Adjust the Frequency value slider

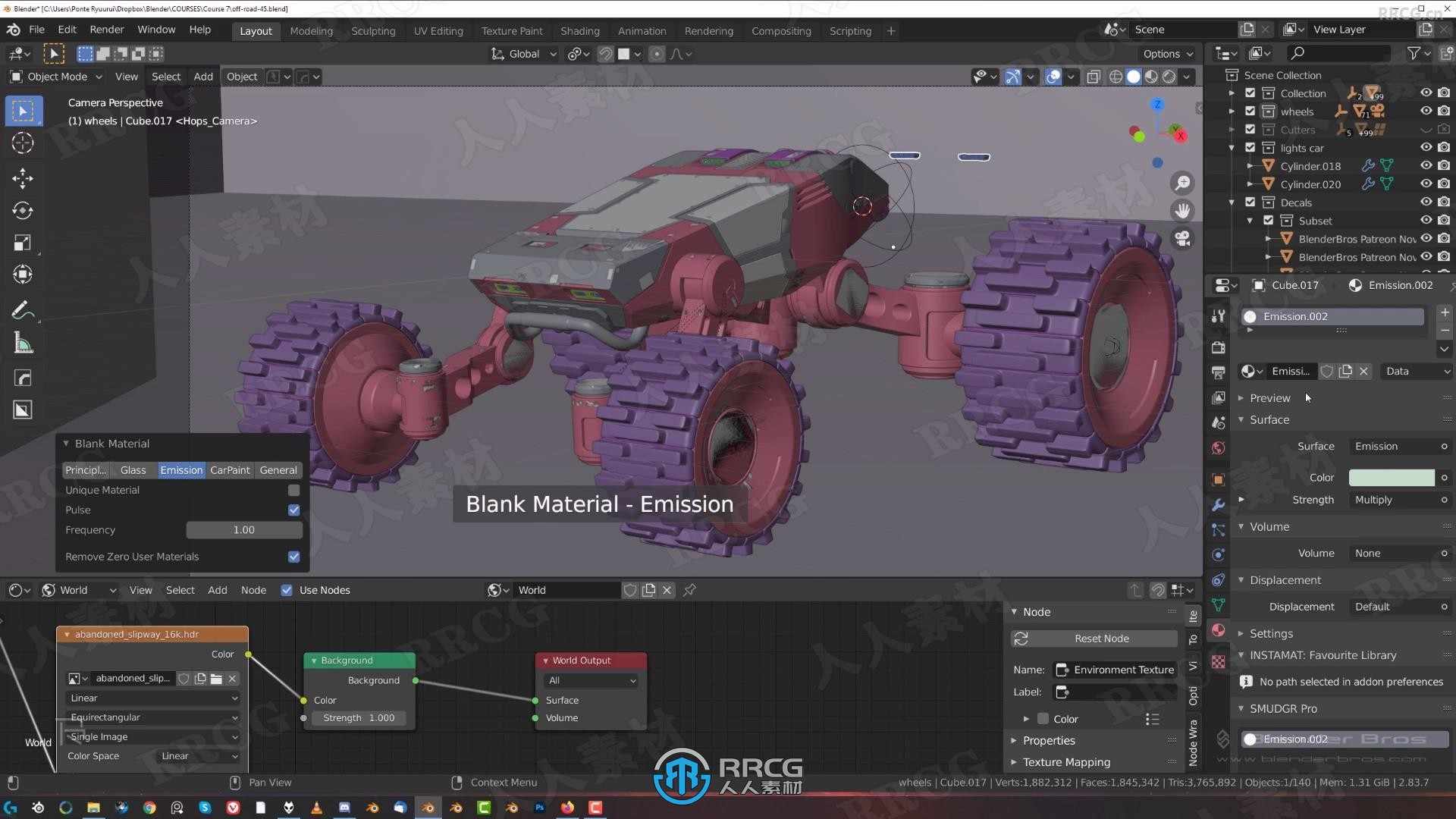tap(244, 530)
